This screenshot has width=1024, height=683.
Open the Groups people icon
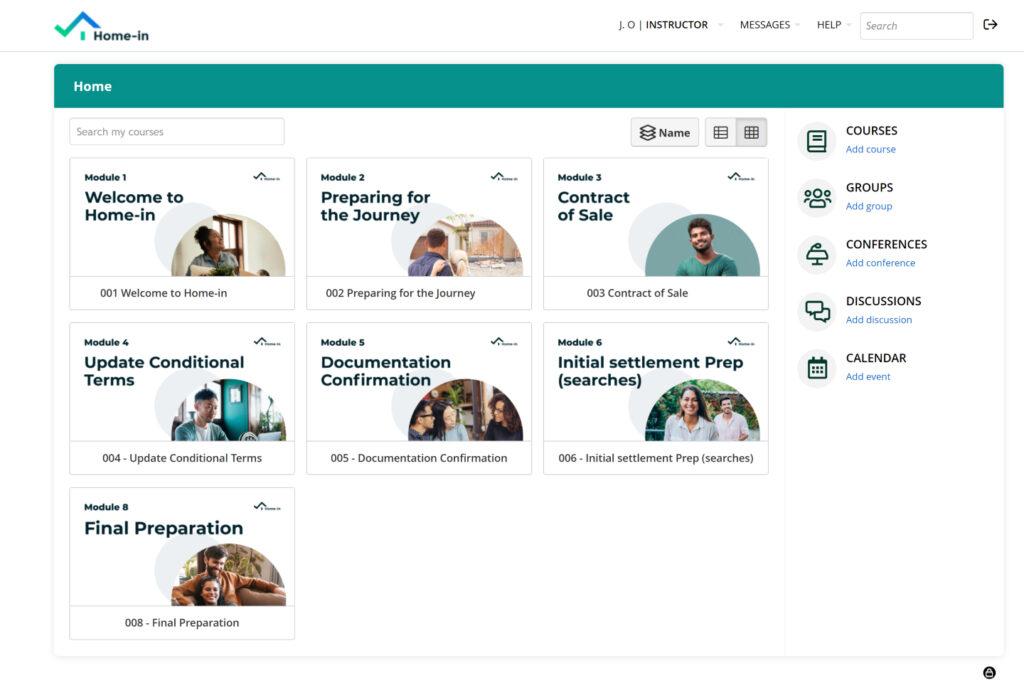(x=816, y=198)
